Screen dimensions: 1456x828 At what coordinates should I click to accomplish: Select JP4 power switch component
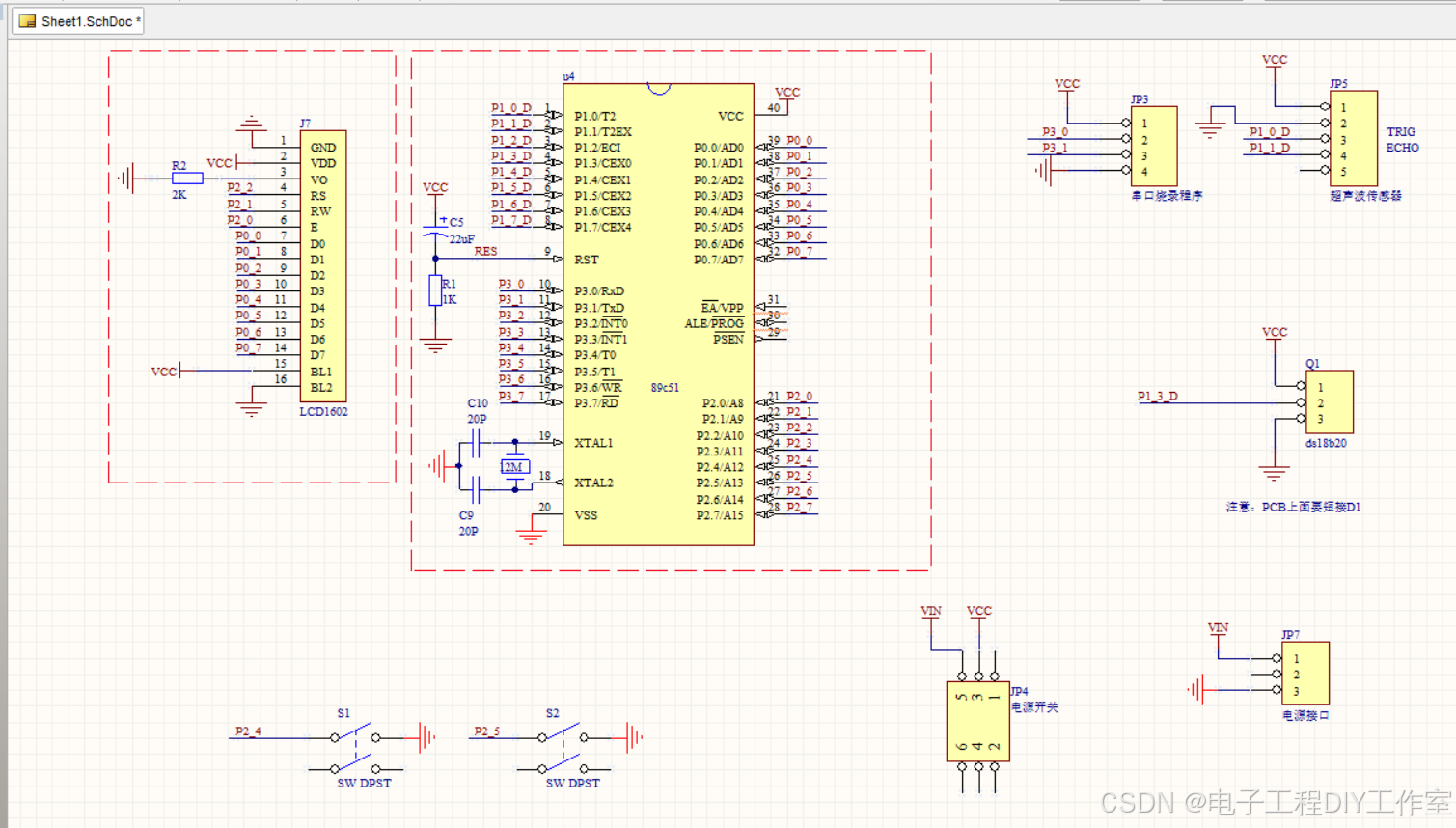pos(978,722)
